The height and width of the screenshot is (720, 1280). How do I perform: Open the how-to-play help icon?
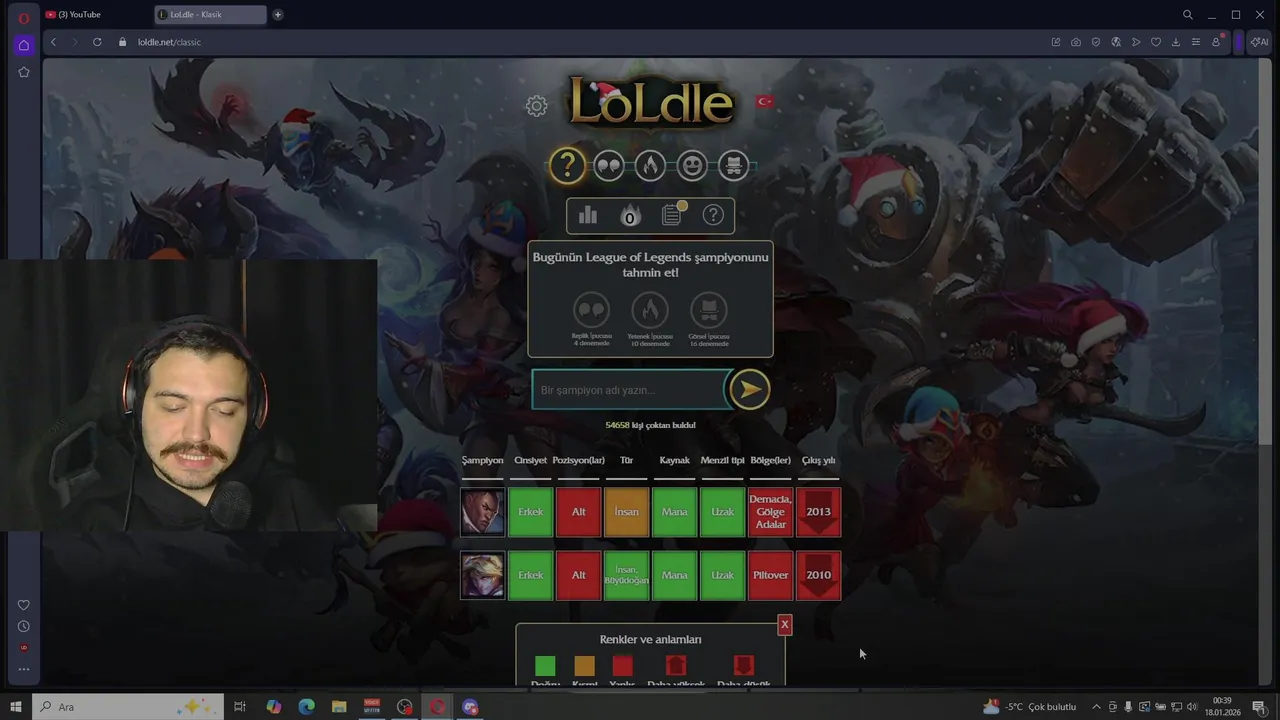click(713, 215)
